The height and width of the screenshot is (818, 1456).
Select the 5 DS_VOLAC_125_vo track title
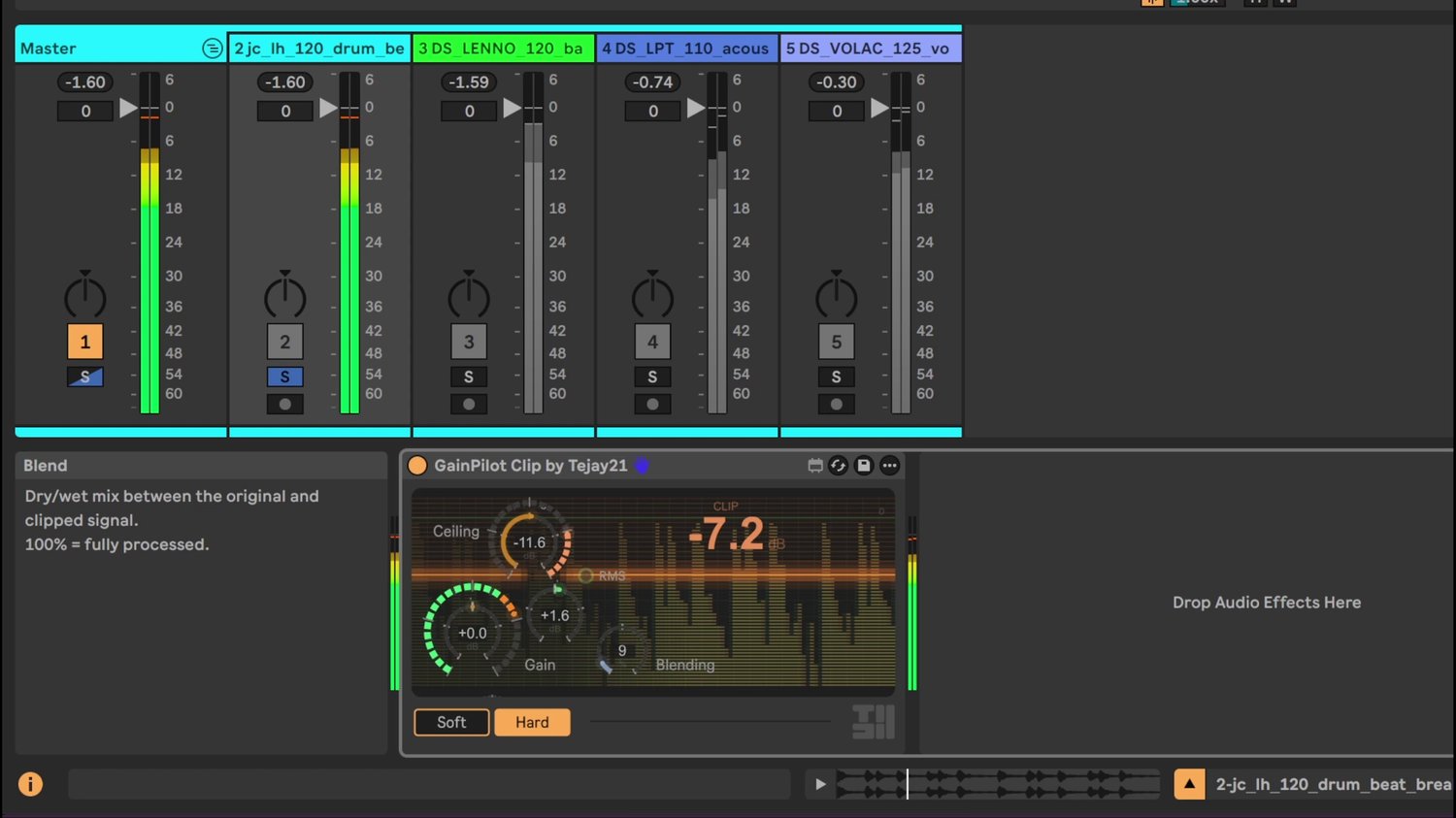871,49
